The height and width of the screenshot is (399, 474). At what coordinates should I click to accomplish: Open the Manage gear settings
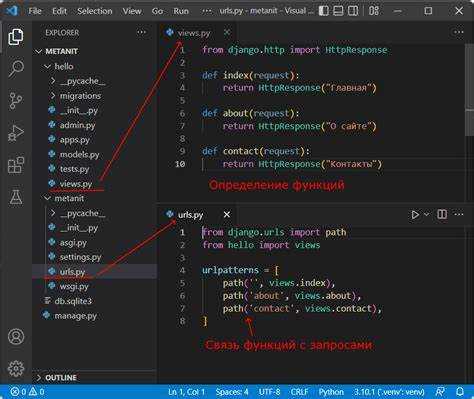tap(16, 369)
